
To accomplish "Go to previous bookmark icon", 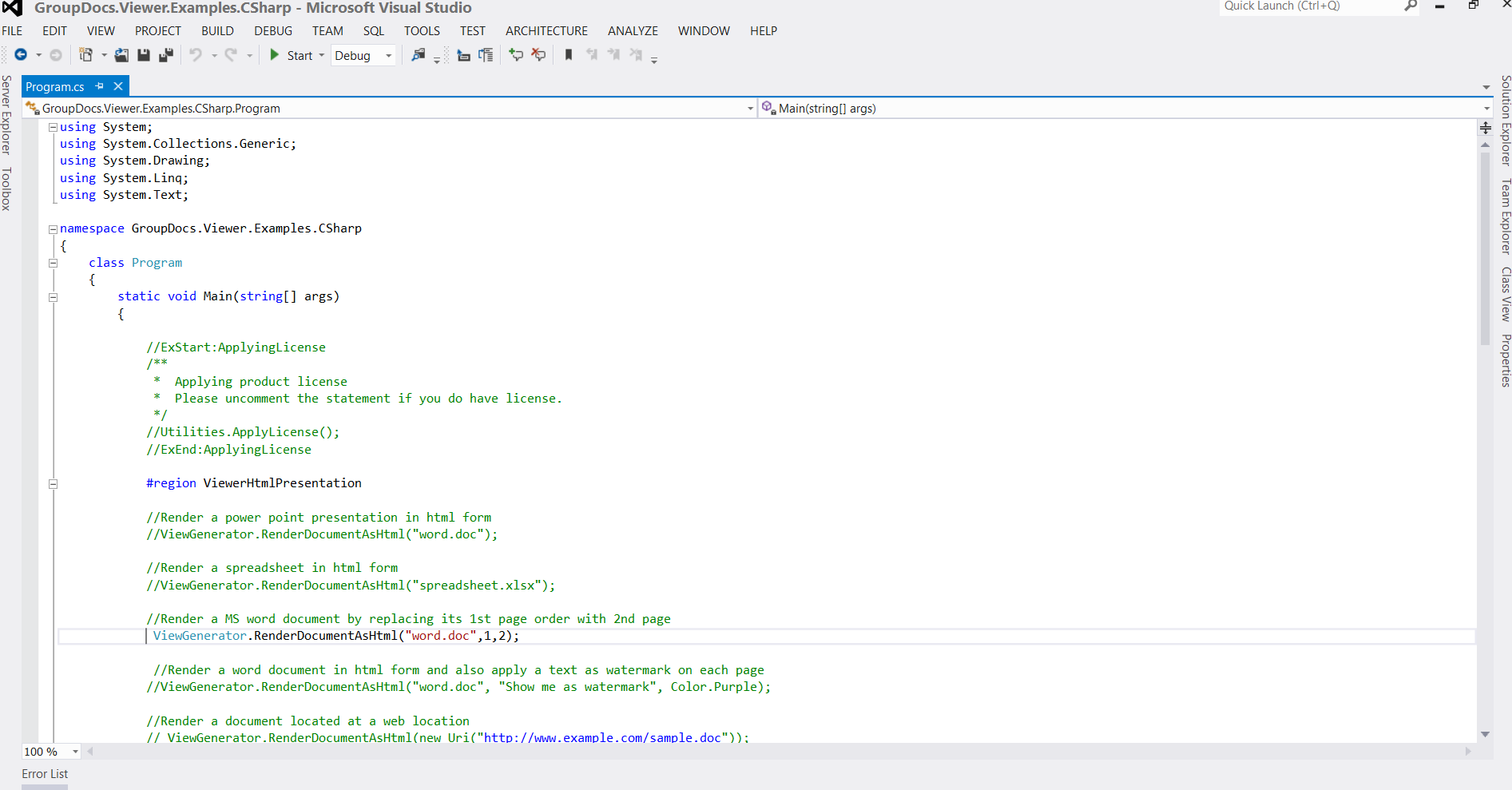I will tap(591, 54).
